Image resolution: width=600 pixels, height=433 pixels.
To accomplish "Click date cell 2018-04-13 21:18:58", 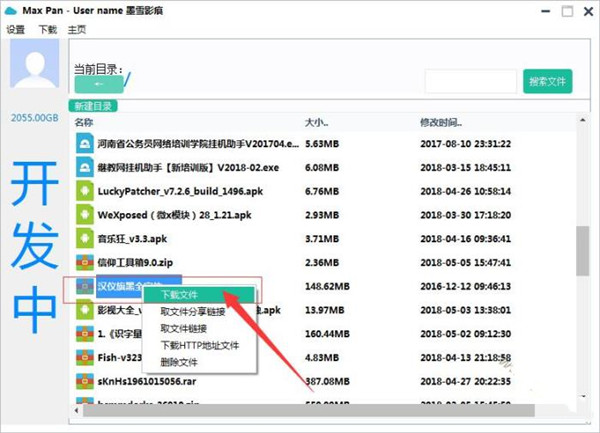I will [x=466, y=357].
